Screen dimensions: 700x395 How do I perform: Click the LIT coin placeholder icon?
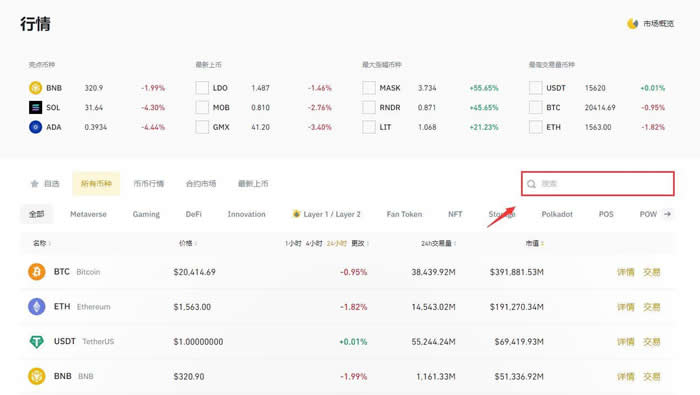point(369,127)
